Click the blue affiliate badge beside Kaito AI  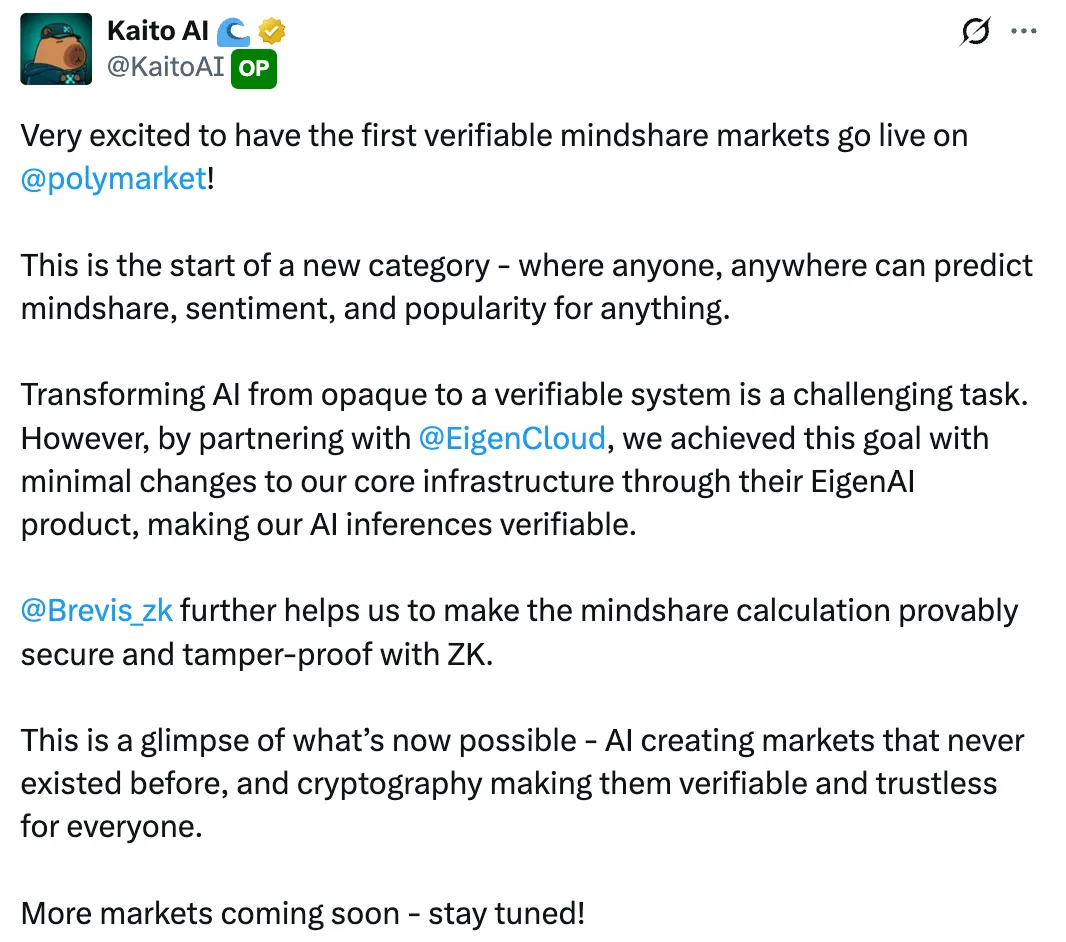tap(234, 31)
